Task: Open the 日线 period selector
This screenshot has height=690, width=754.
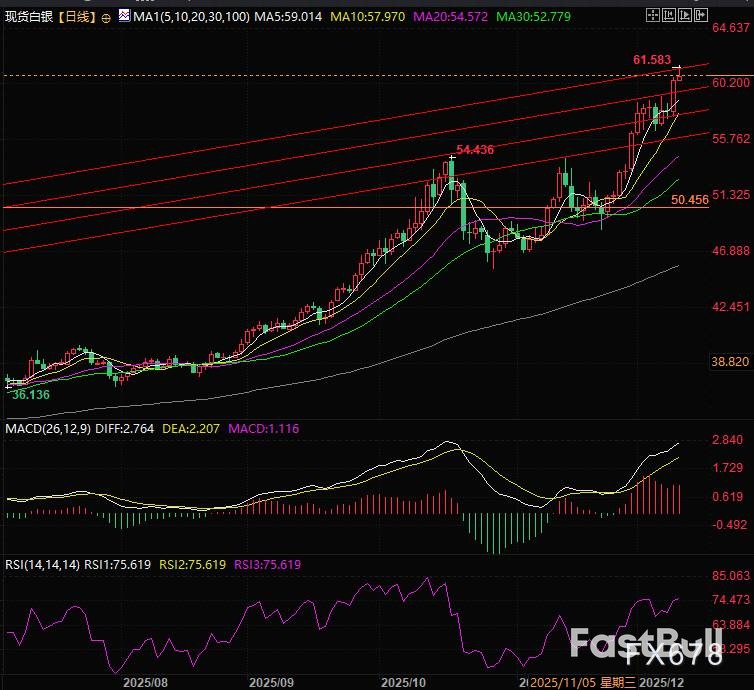Action: click(77, 17)
